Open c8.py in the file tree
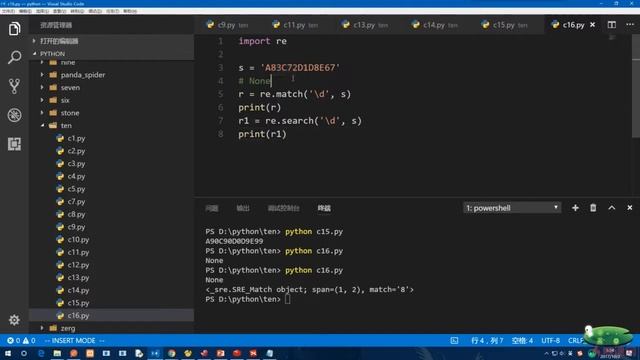This screenshot has height=360, width=640. 112,214
